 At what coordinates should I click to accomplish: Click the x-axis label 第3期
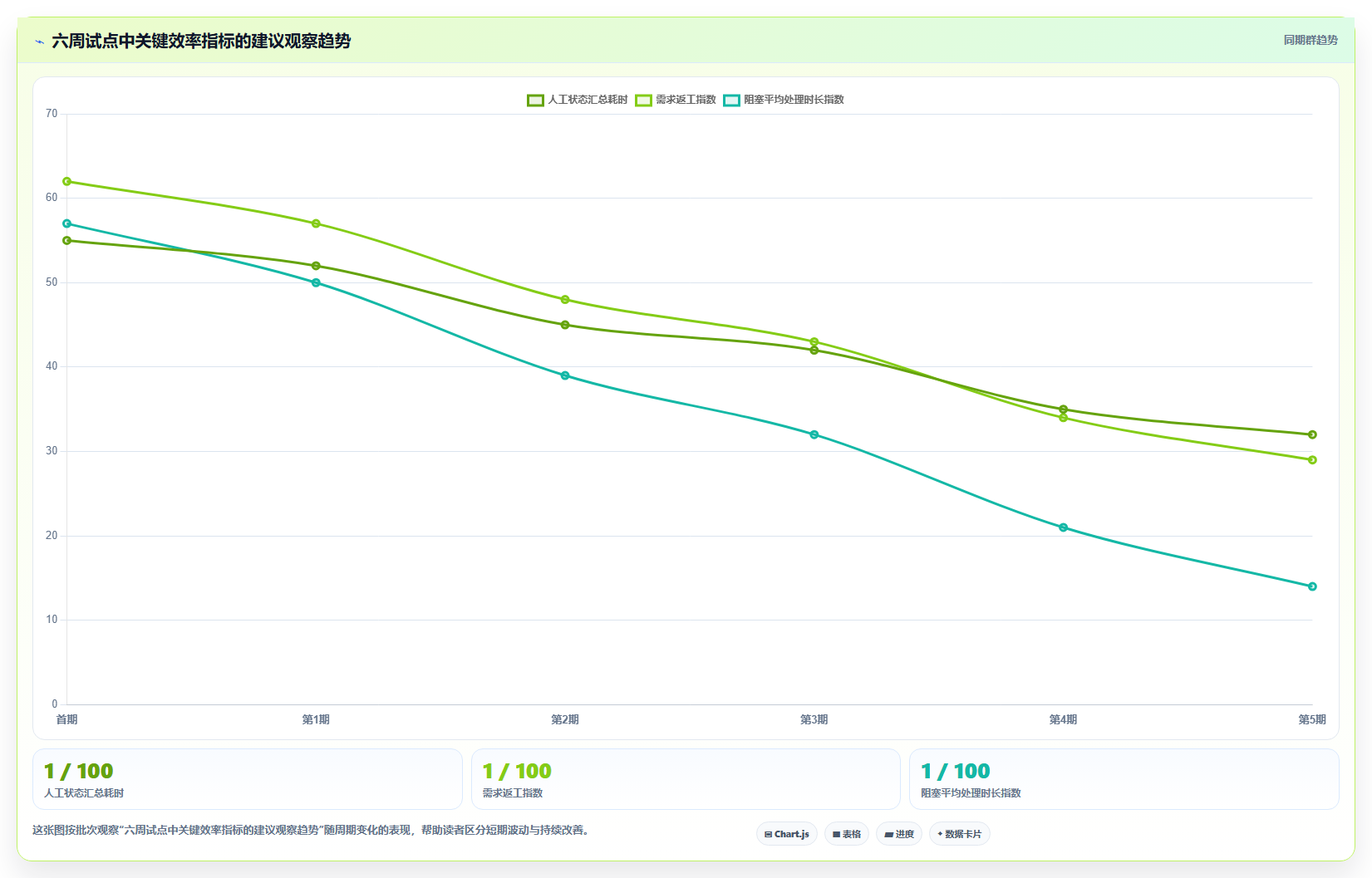pyautogui.click(x=814, y=719)
